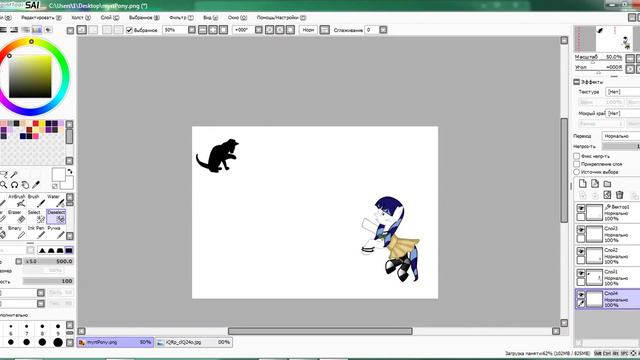
Task: Activate the rotate view tool
Action: click(x=14, y=185)
